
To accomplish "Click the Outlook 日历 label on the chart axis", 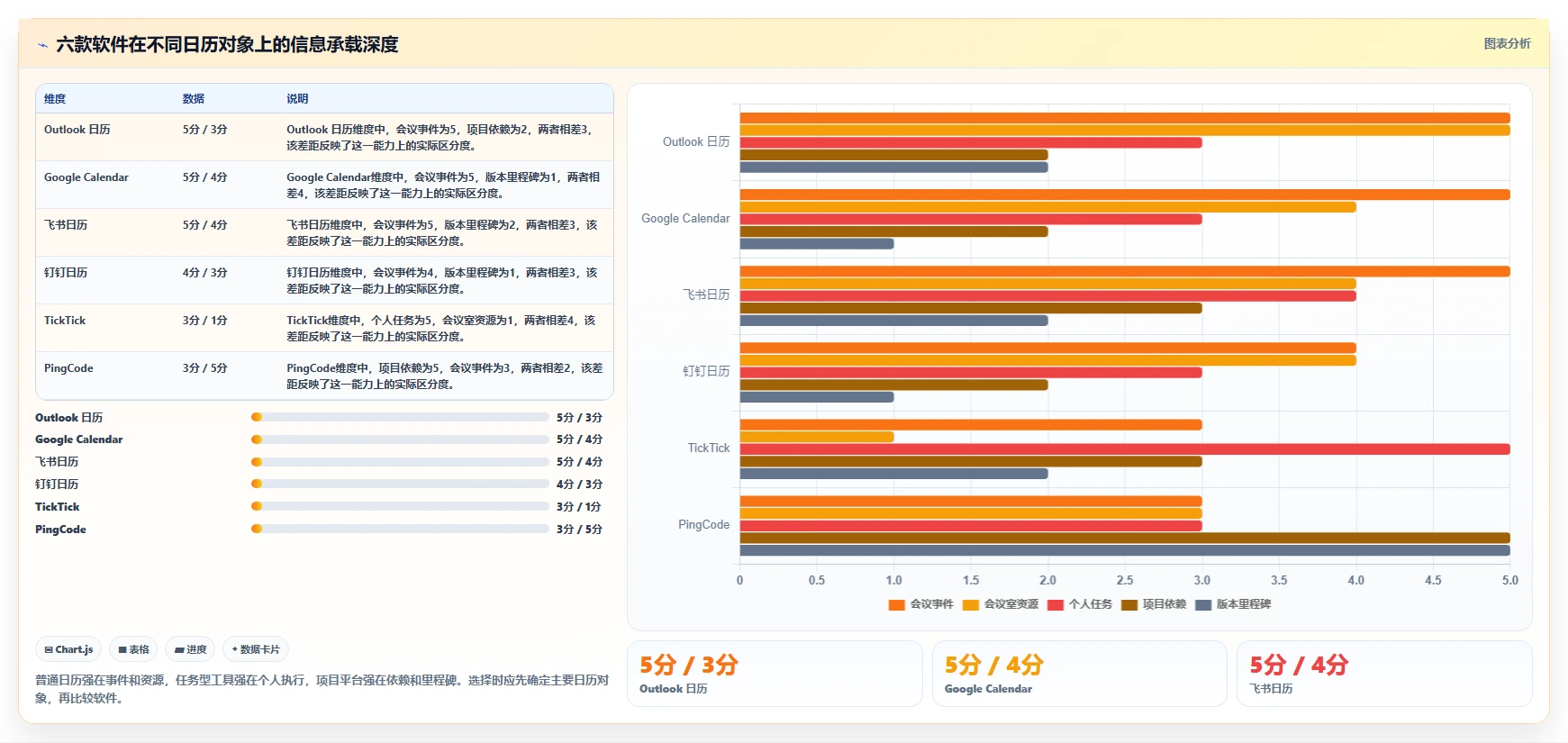I will tap(696, 142).
